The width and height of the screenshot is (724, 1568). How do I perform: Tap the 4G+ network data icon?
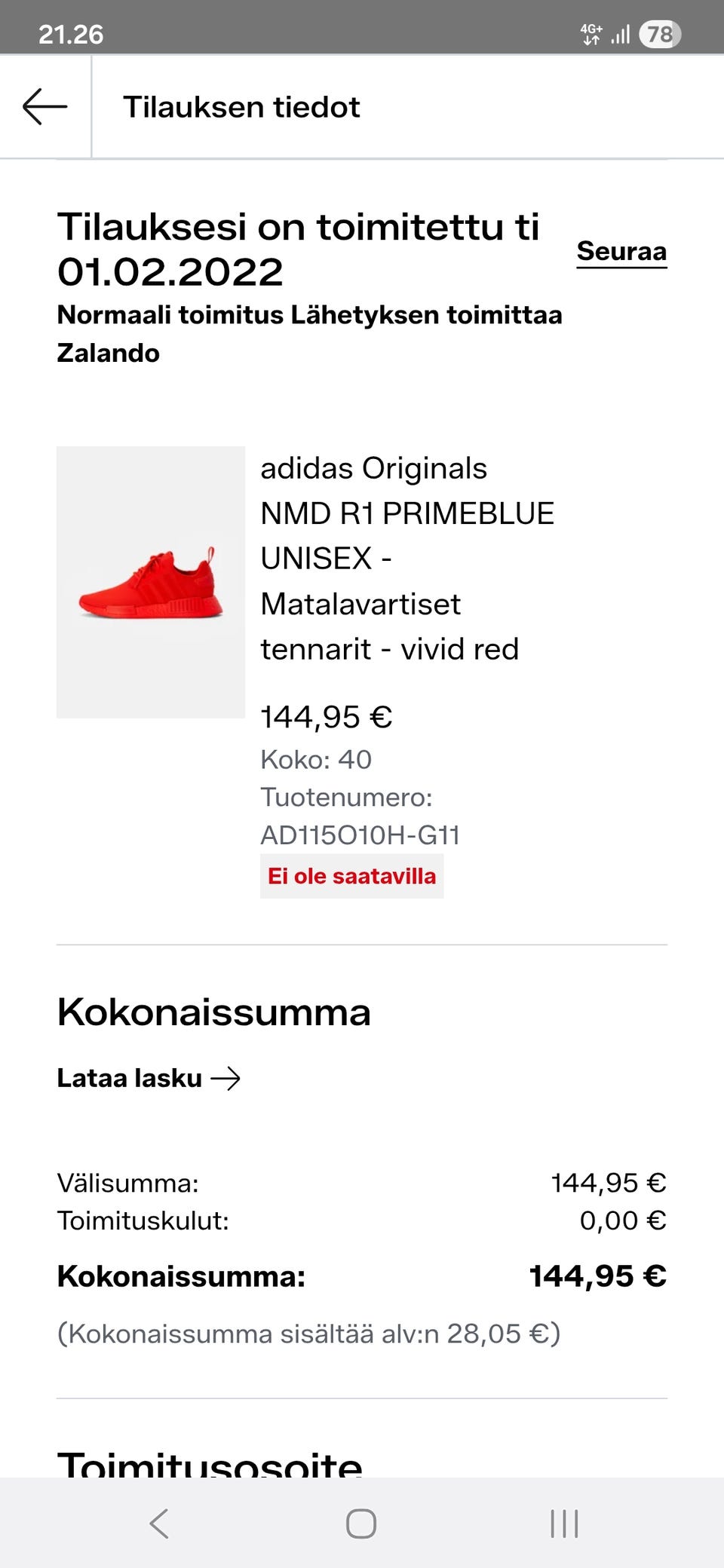point(591,34)
